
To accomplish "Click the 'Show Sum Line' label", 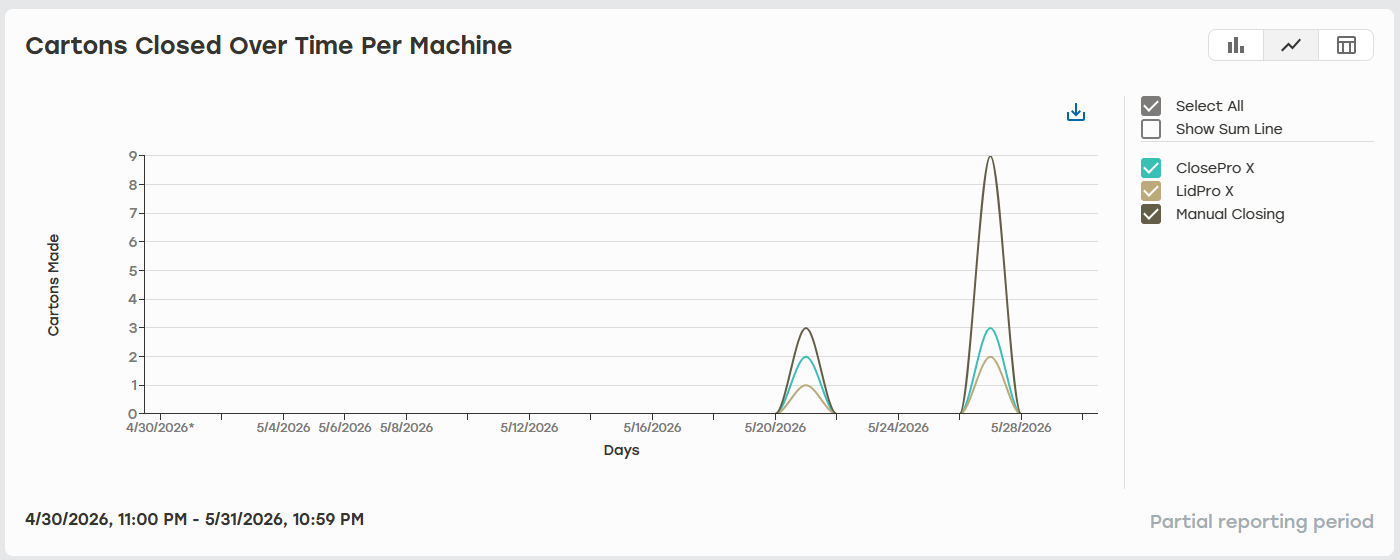I will [x=1229, y=129].
